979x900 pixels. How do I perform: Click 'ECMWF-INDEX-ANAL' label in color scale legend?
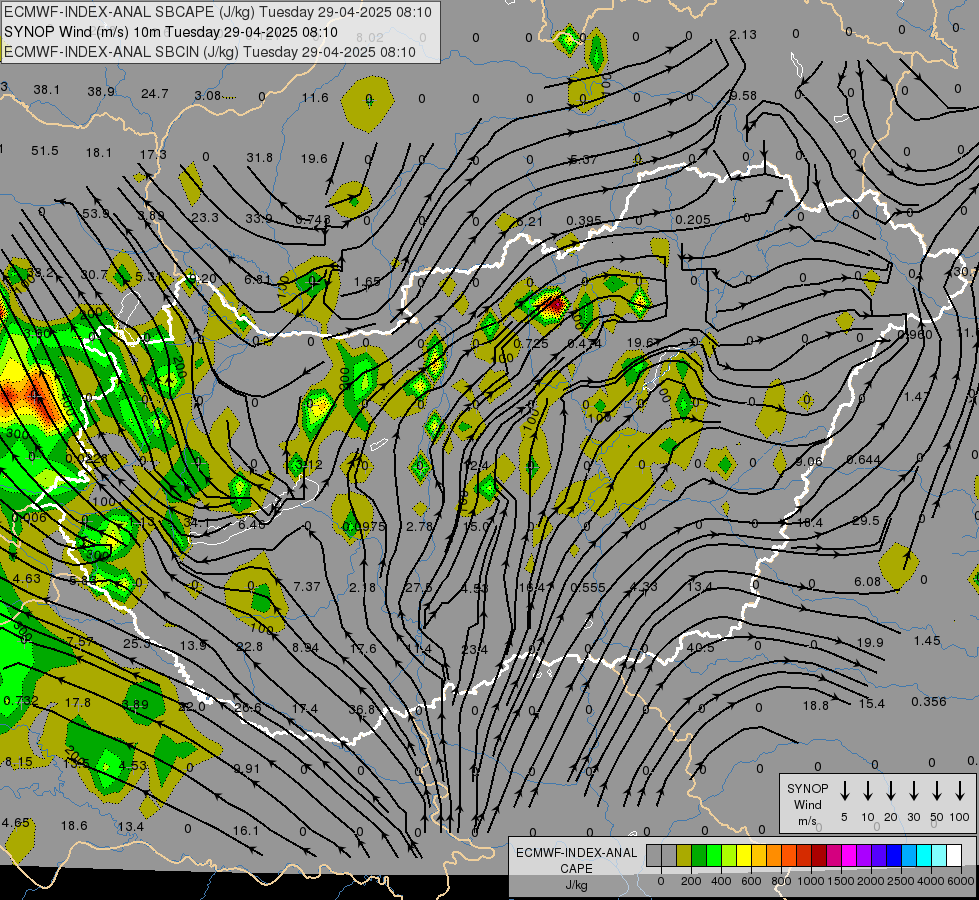pos(576,853)
